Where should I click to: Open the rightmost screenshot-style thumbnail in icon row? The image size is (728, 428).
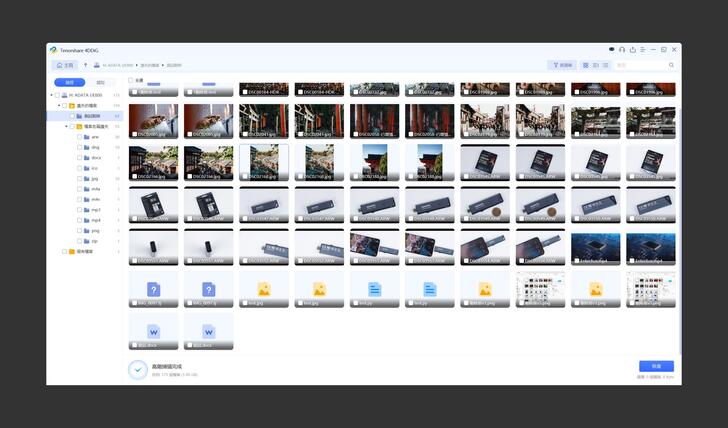pos(651,289)
